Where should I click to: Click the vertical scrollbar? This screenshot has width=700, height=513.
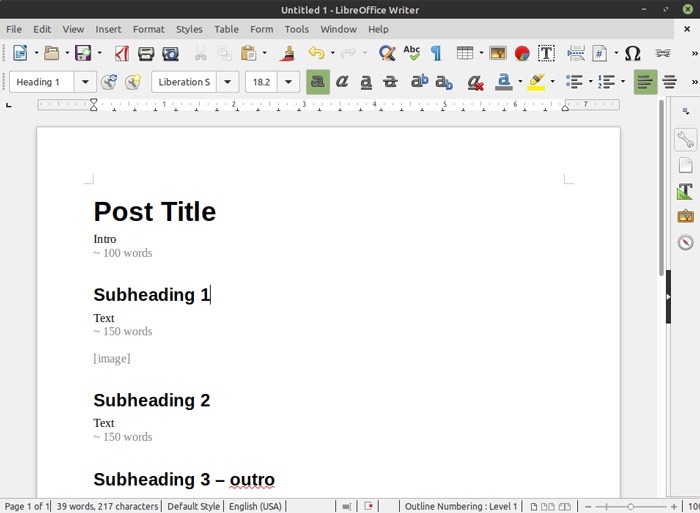point(661,188)
